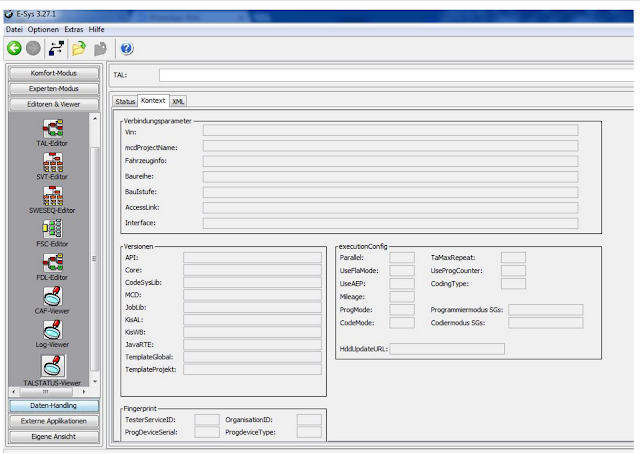Open the Hilfe menu

tap(97, 29)
